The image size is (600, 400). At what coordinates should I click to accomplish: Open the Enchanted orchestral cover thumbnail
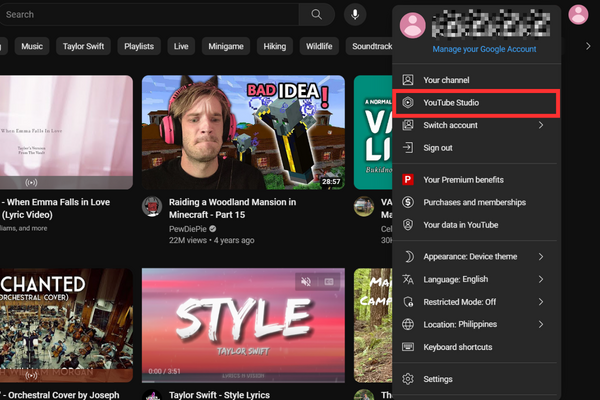(x=66, y=325)
